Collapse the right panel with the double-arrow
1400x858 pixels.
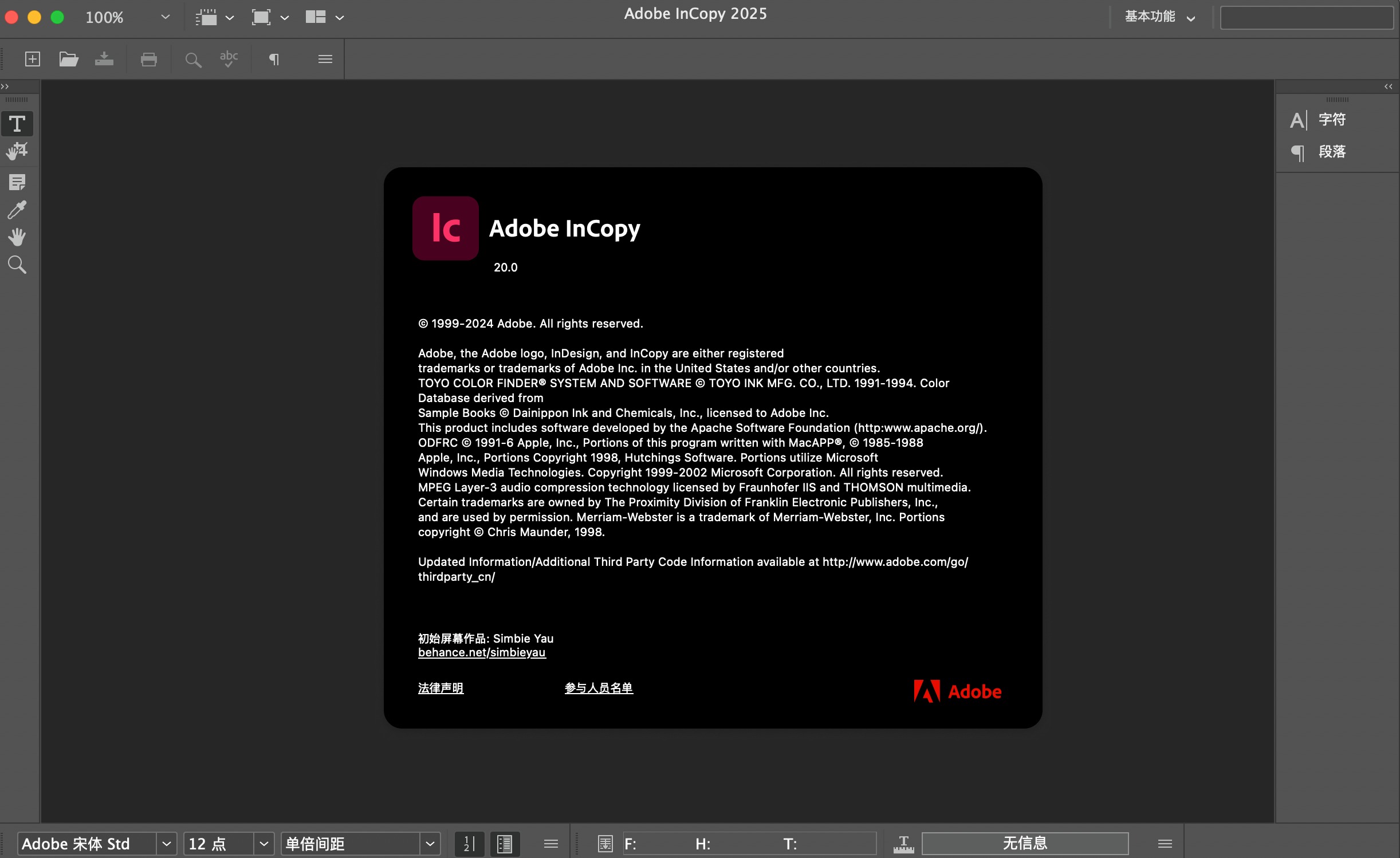1388,86
